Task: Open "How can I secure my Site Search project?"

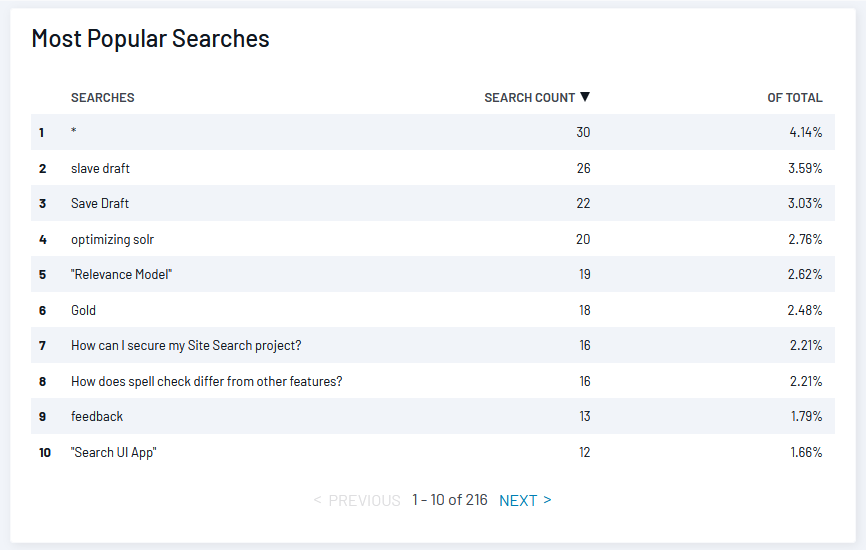Action: [186, 346]
